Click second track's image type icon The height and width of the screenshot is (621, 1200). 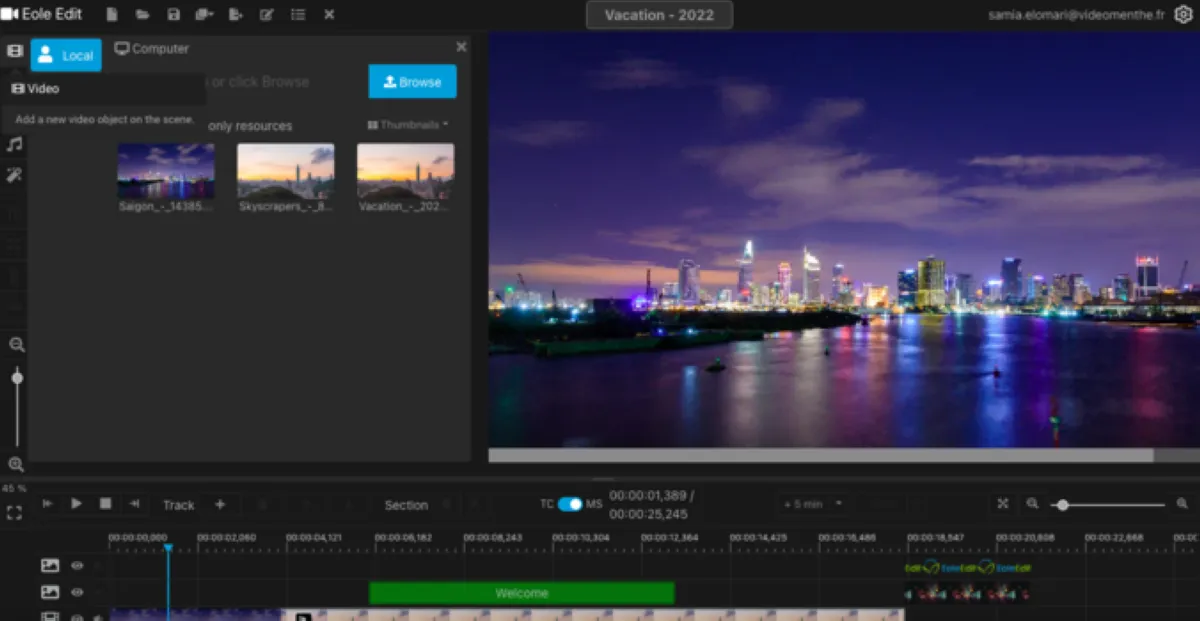click(x=50, y=593)
